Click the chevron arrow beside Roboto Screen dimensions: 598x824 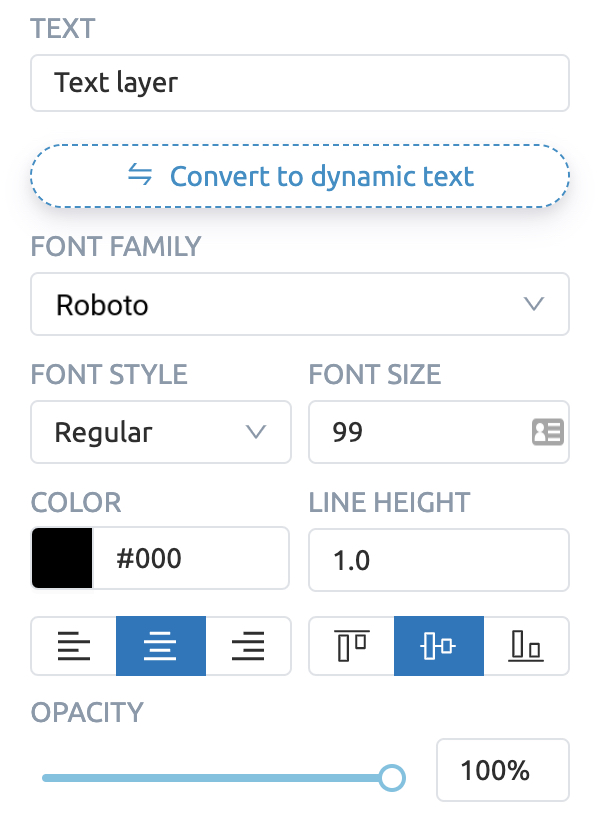(x=534, y=304)
